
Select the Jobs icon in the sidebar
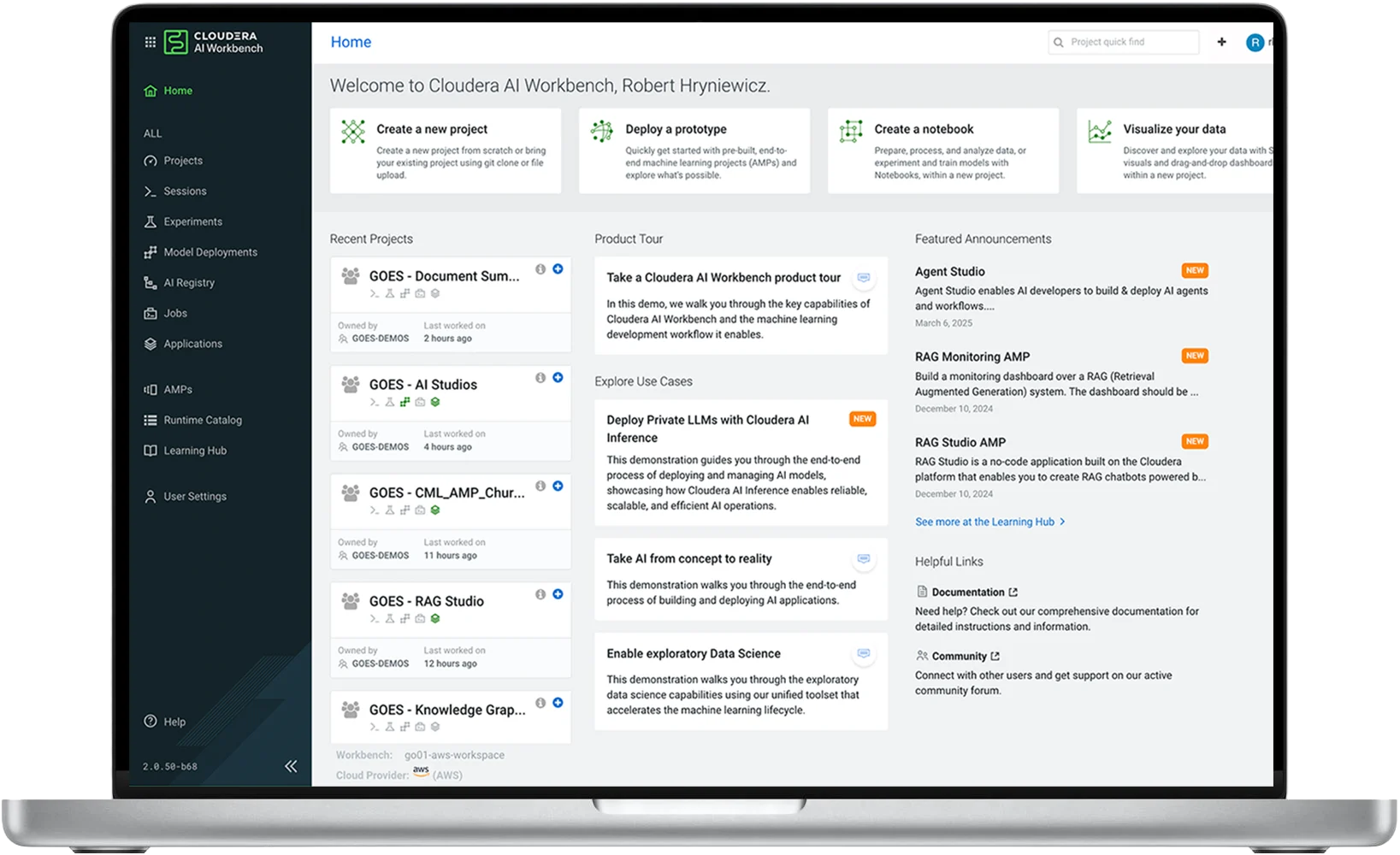click(149, 313)
